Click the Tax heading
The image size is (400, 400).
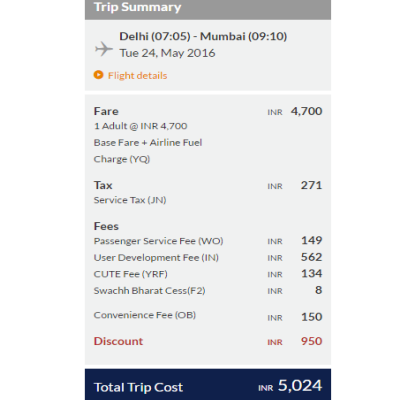103,185
